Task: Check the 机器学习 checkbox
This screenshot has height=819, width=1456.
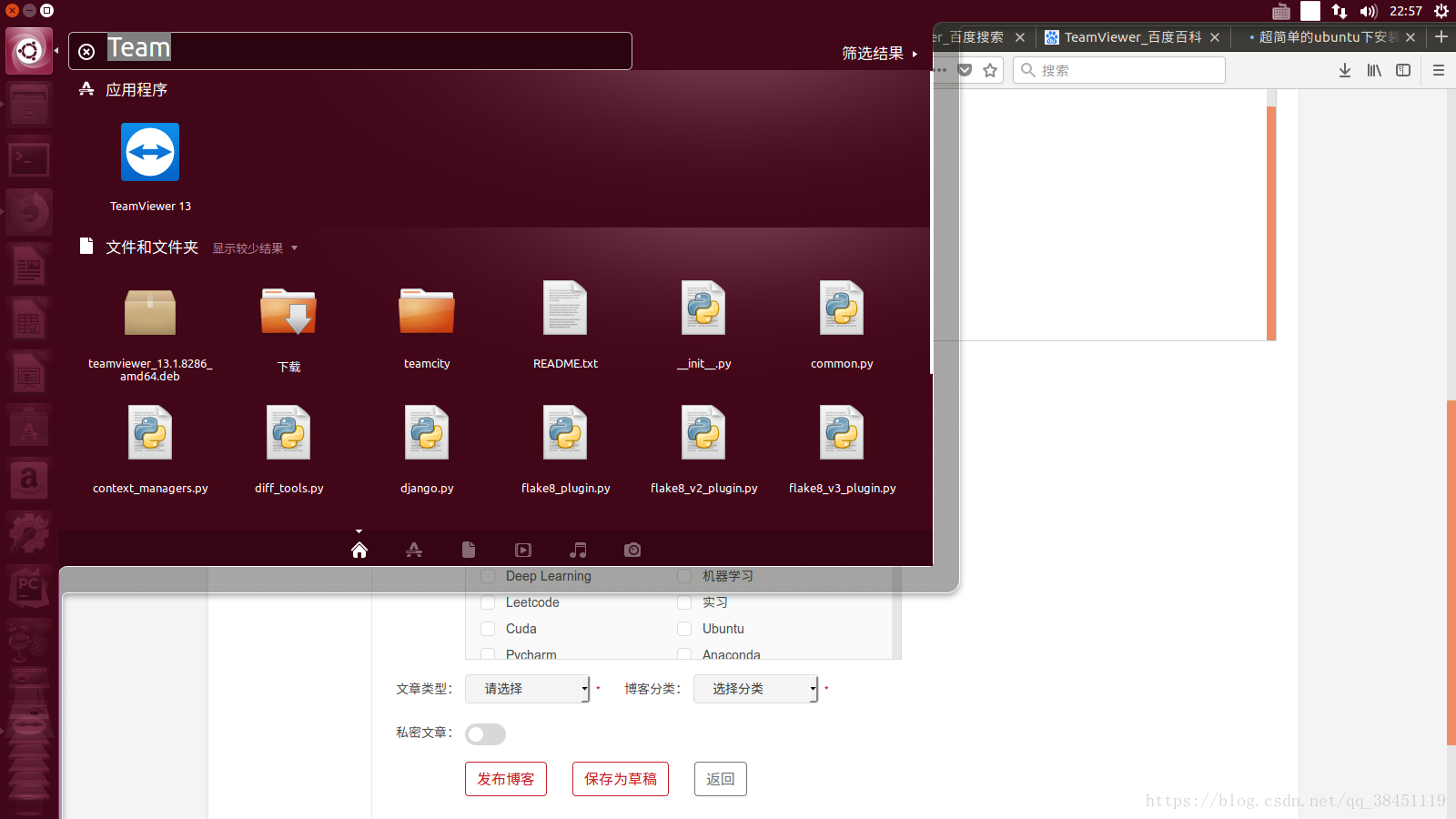Action: (684, 576)
